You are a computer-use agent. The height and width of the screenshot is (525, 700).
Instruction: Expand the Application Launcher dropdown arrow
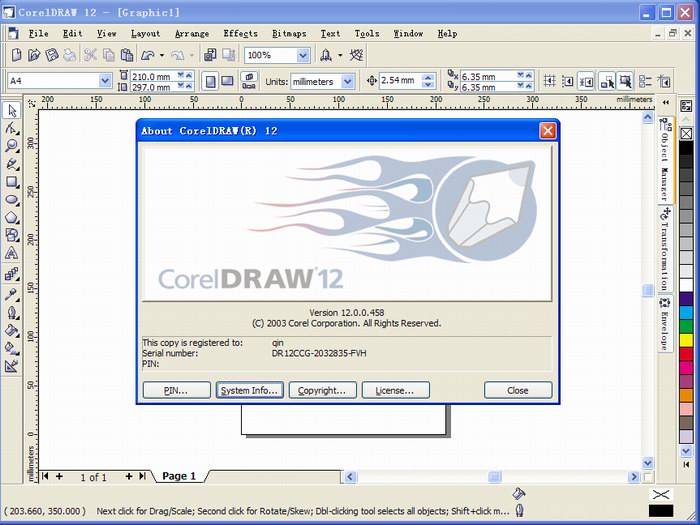pos(340,55)
